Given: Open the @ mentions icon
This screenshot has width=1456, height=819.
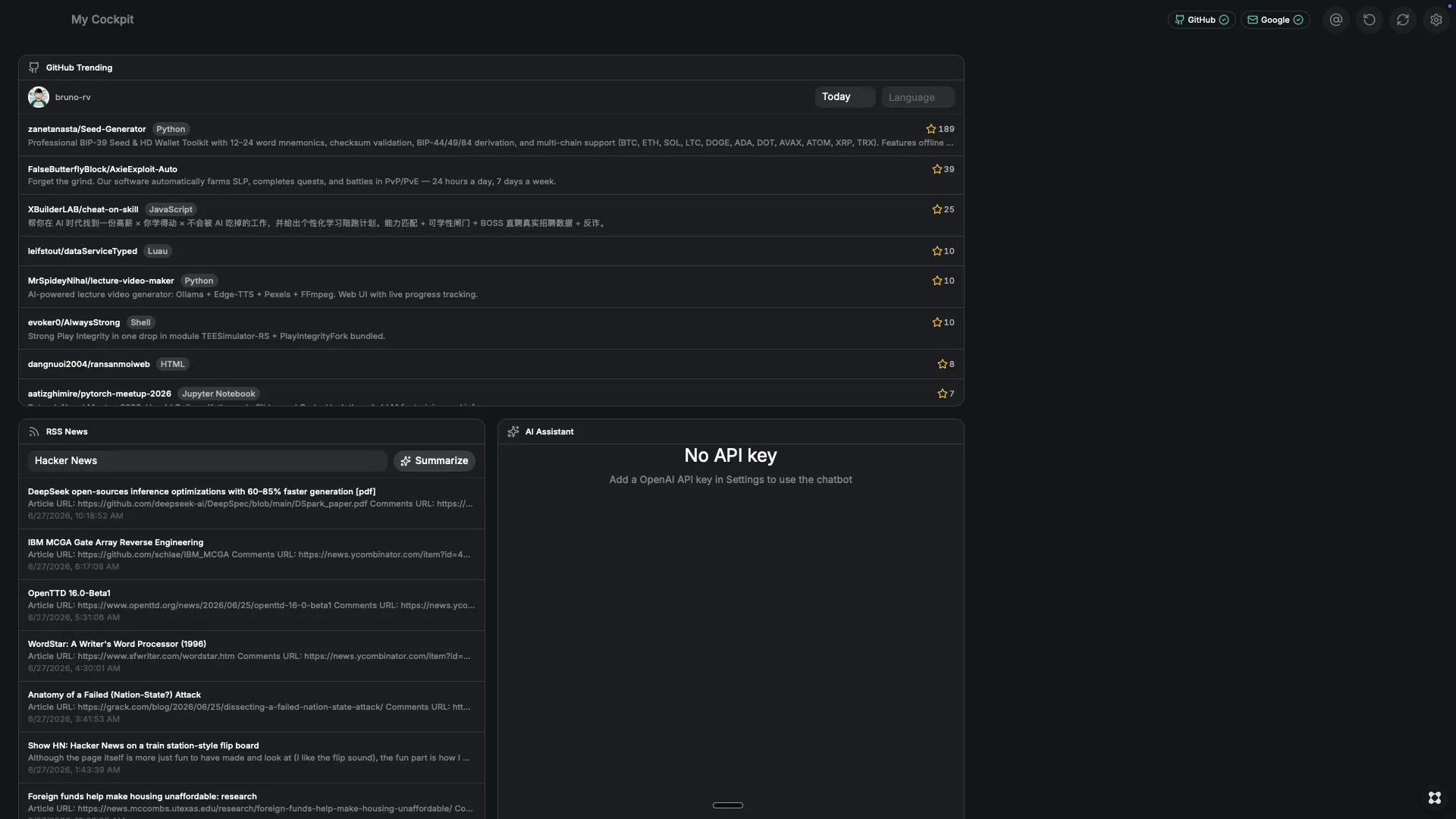Looking at the screenshot, I should 1336,20.
